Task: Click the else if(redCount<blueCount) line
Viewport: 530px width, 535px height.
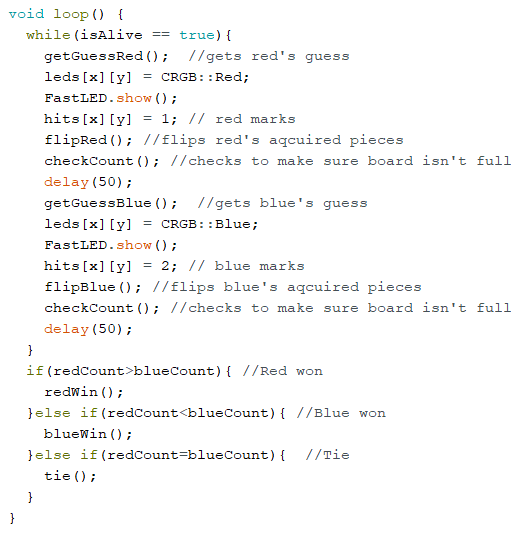Action: point(156,413)
